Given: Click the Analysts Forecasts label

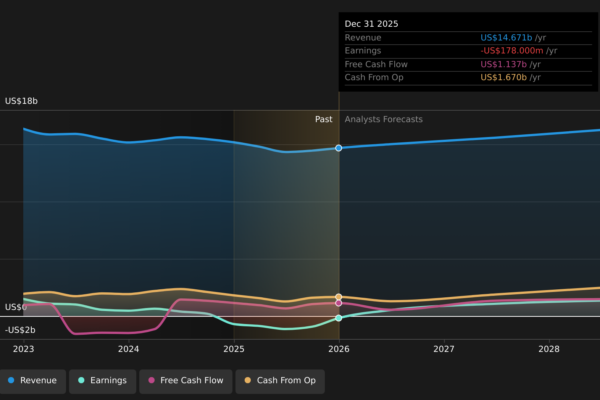Looking at the screenshot, I should 383,119.
